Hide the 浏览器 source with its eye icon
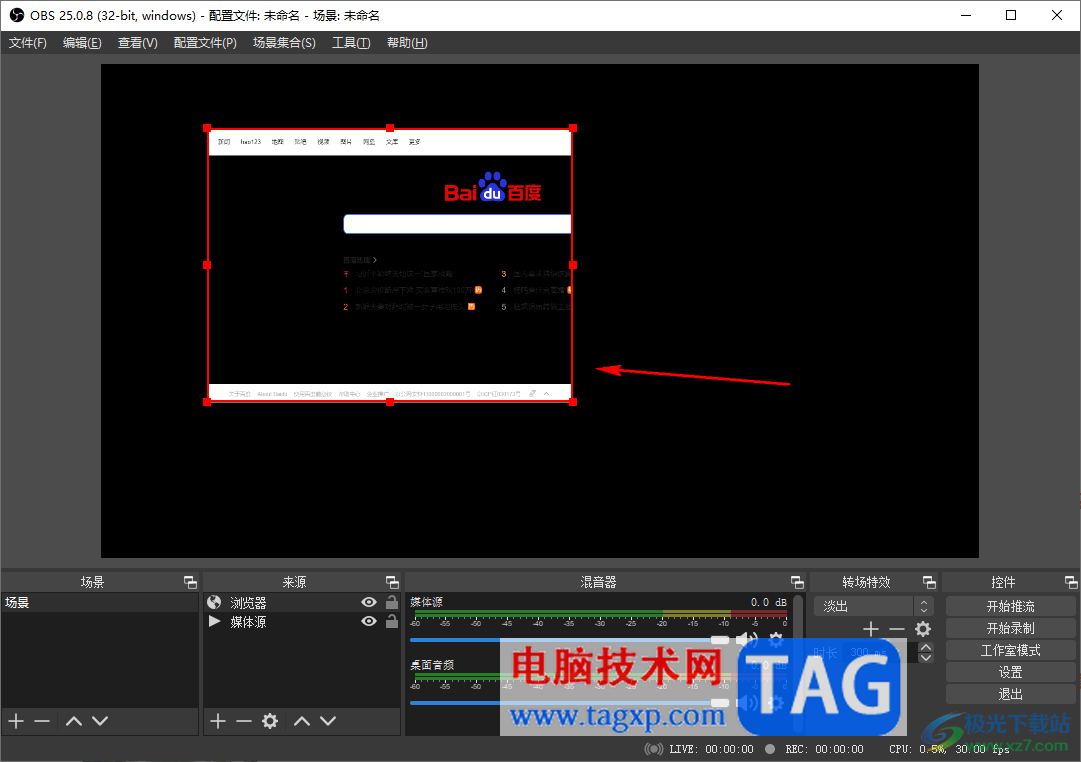 369,603
